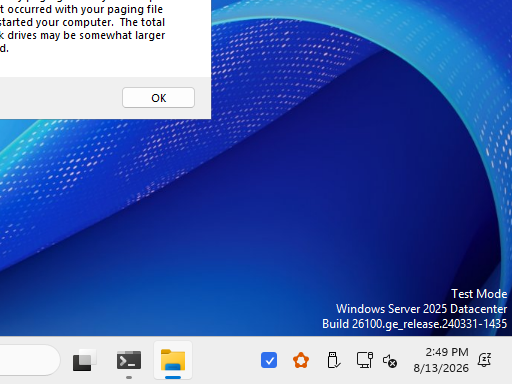Screen dimensions: 512x384
Task: Open notifications via the bell icon
Action: pos(484,360)
